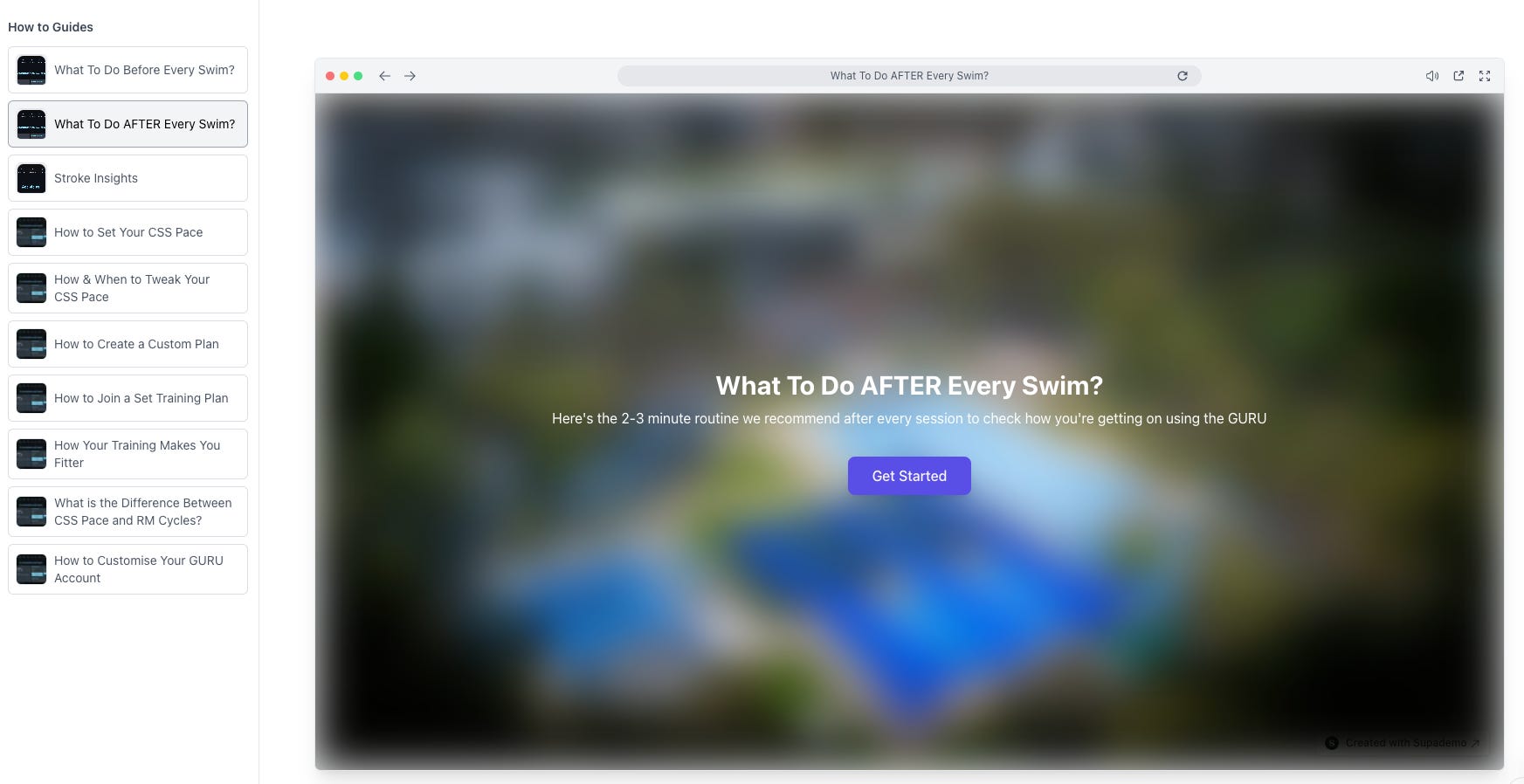Screen dimensions: 1524x784
Task: Open the Stroke Insights guide
Action: pyautogui.click(x=128, y=178)
